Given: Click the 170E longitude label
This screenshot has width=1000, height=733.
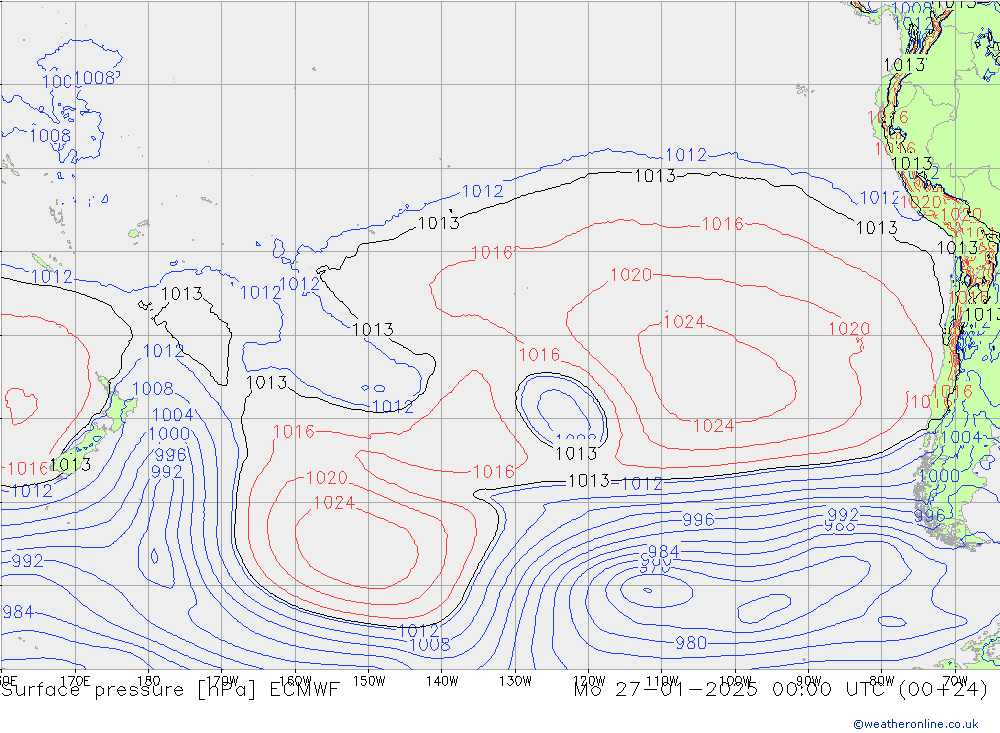Looking at the screenshot, I should pos(75,681).
